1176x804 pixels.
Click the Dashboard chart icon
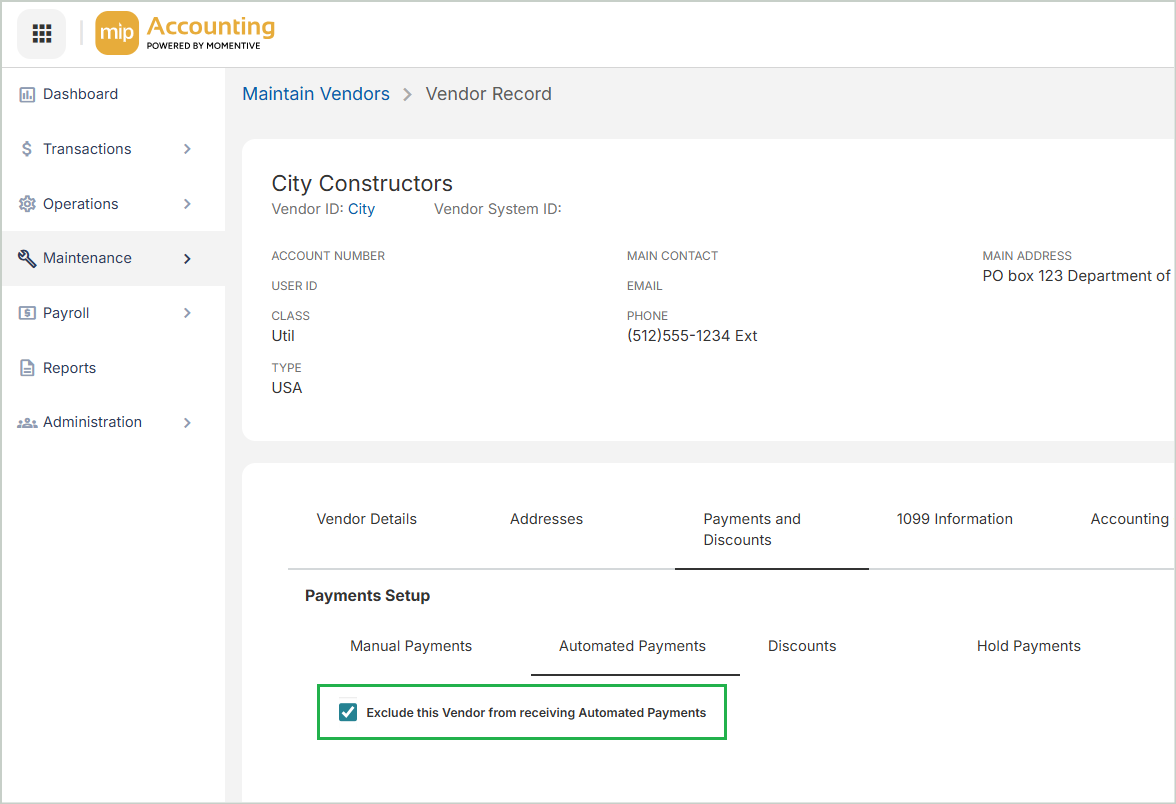pos(27,94)
